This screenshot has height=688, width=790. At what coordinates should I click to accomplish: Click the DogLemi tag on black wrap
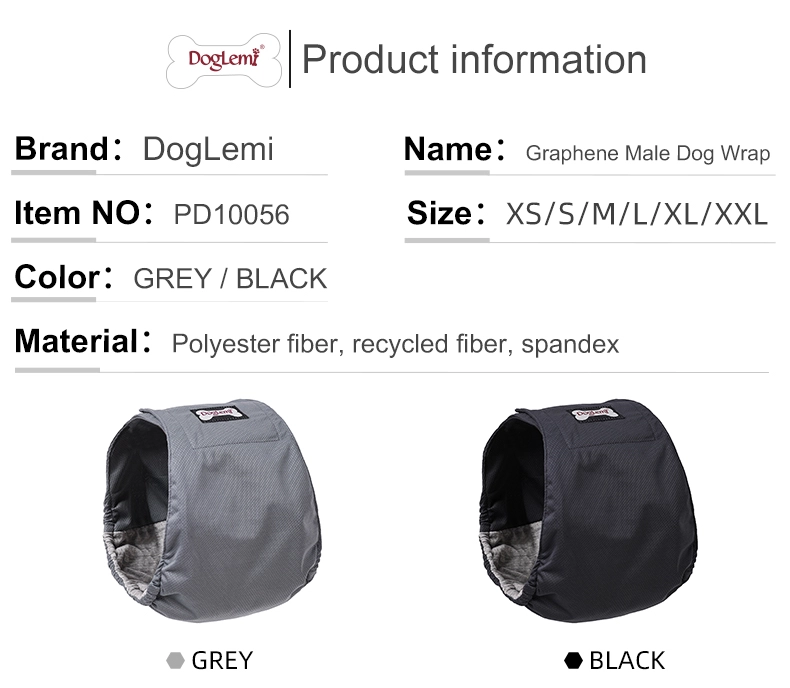(595, 413)
